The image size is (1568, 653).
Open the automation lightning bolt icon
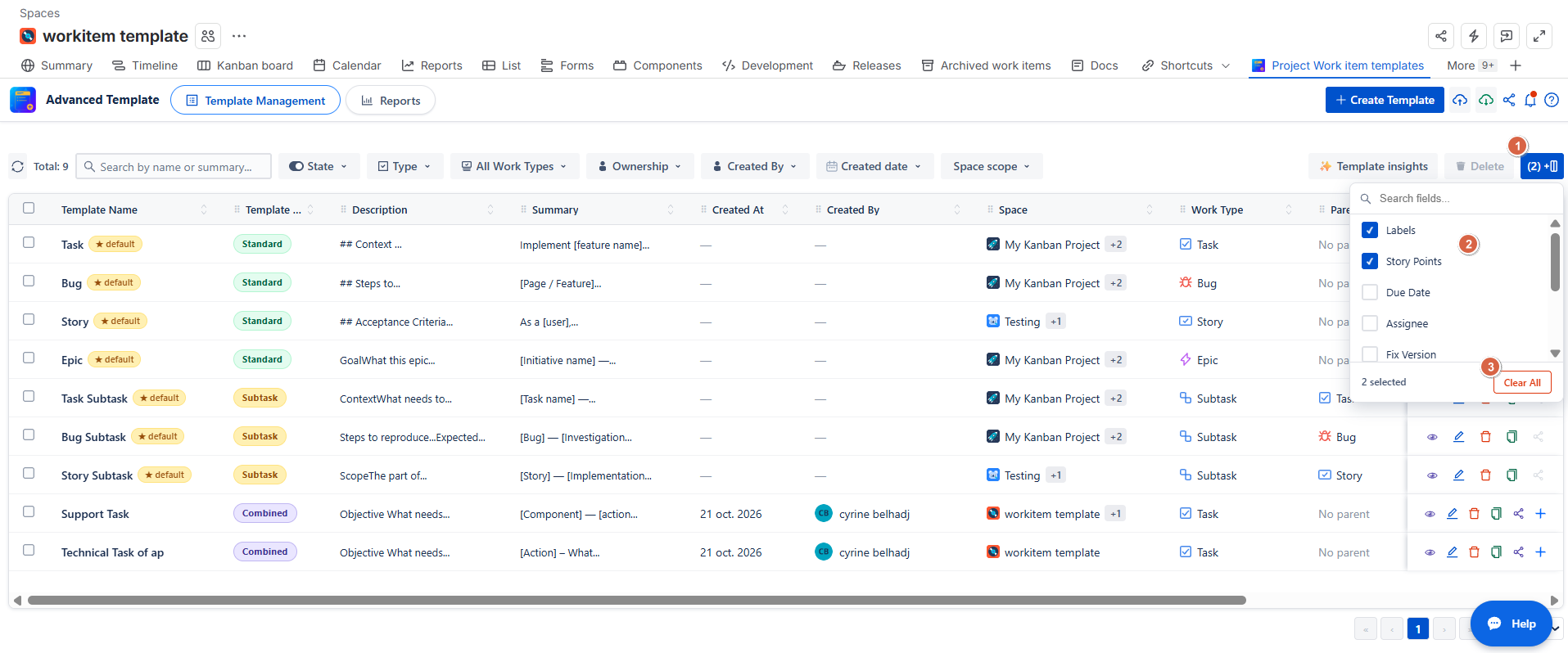(1474, 36)
